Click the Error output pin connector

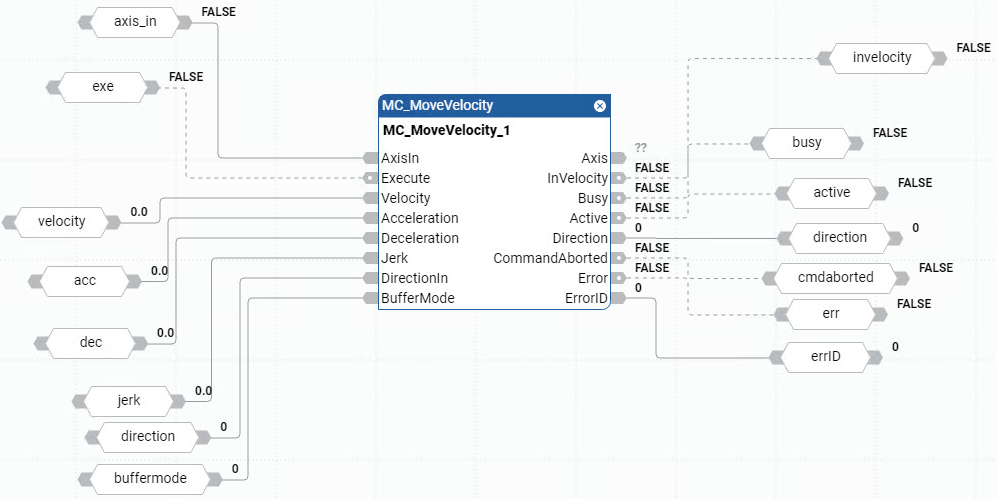click(x=619, y=278)
